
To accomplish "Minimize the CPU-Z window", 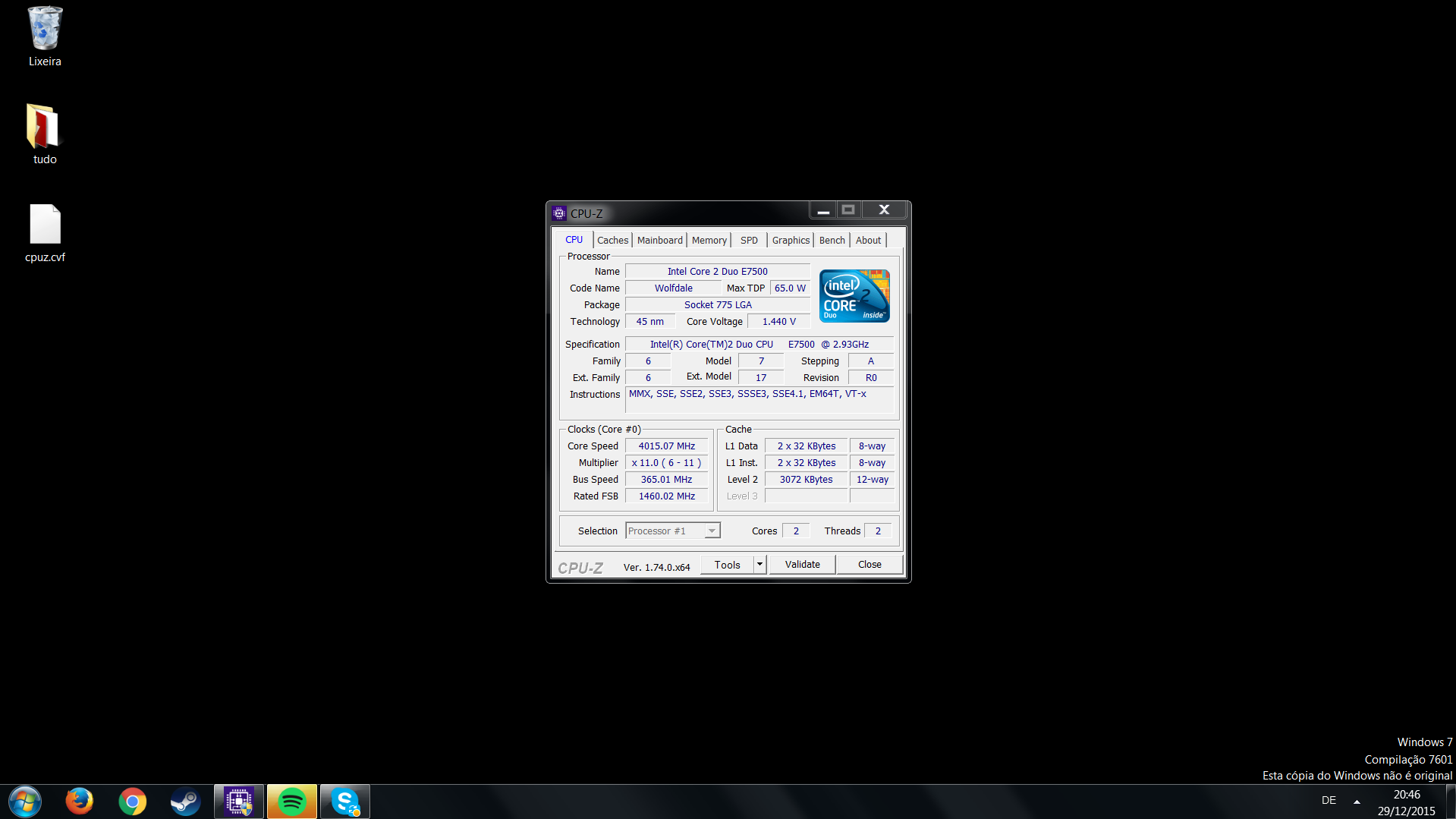I will tap(822, 210).
